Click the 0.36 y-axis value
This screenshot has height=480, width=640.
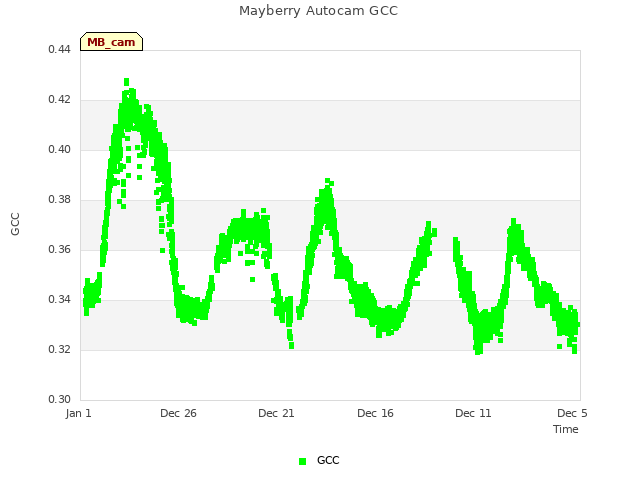59,249
